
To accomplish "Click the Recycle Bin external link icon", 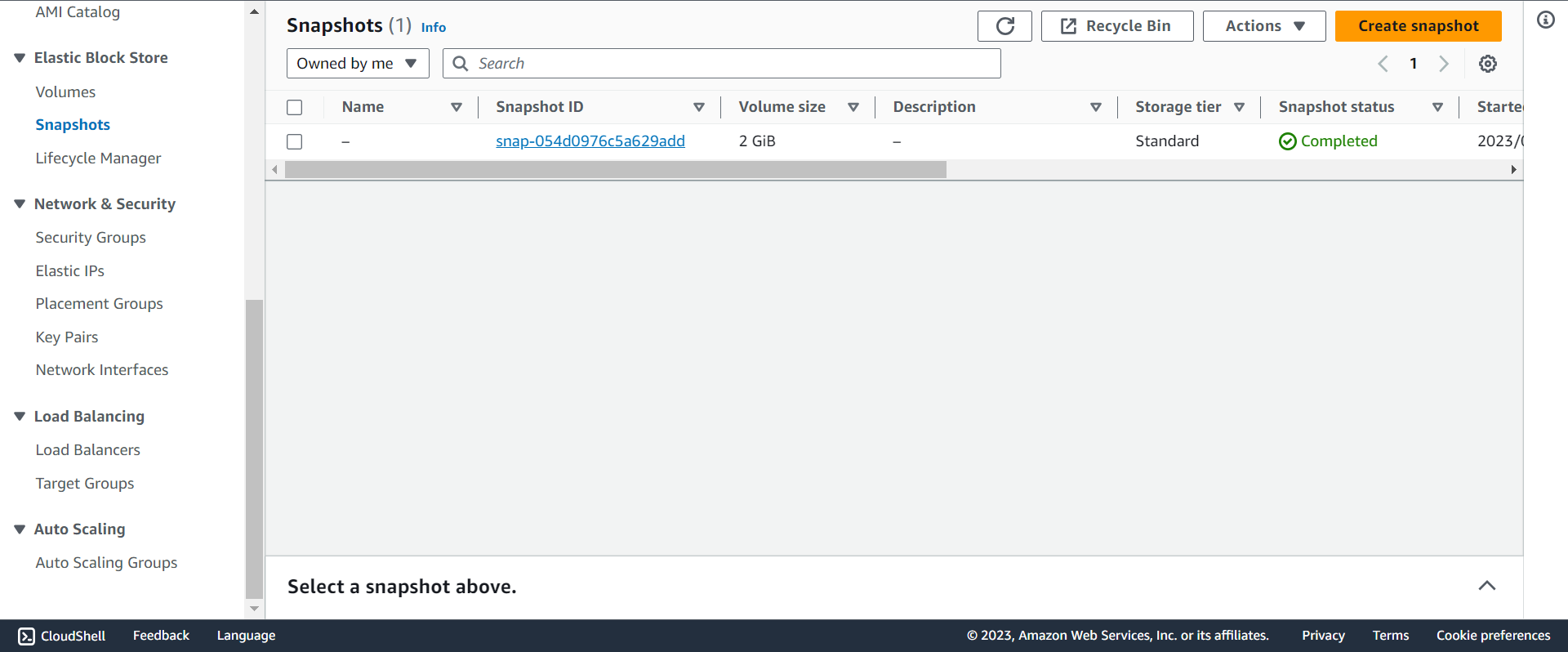I will coord(1068,26).
